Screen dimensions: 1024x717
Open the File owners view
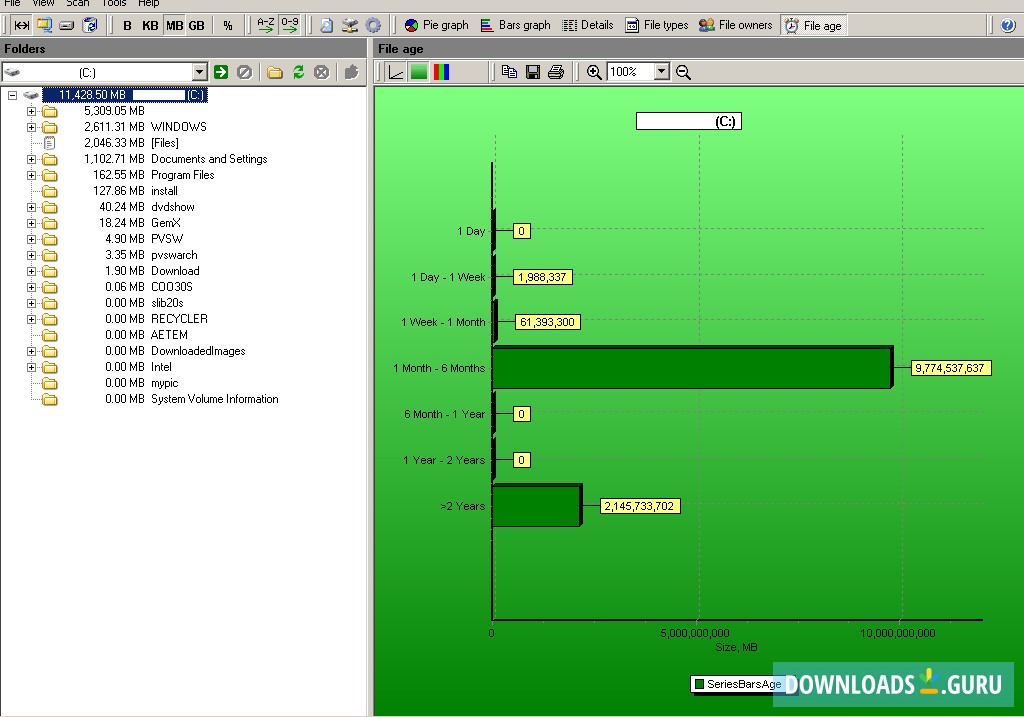pyautogui.click(x=736, y=25)
